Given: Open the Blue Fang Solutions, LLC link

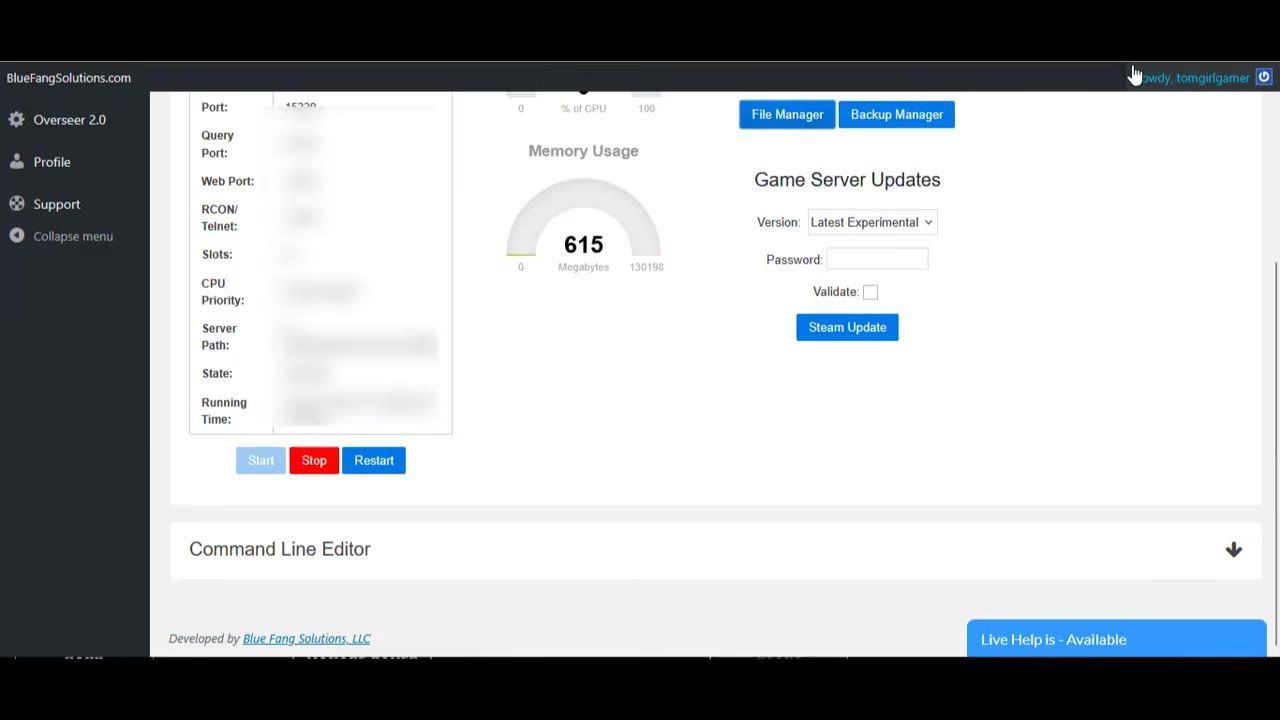Looking at the screenshot, I should coord(306,638).
